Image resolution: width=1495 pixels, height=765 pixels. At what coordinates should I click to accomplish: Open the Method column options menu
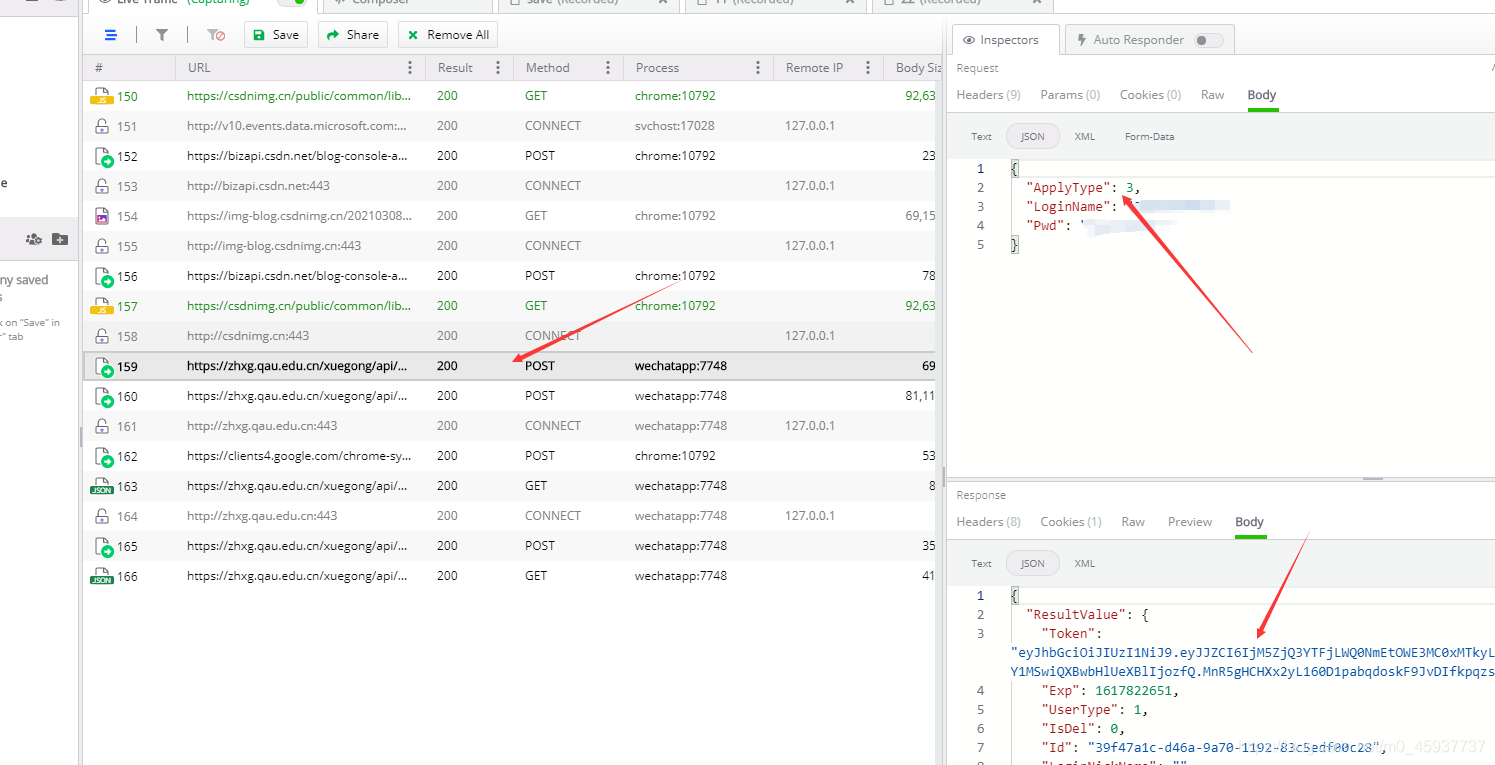[608, 68]
